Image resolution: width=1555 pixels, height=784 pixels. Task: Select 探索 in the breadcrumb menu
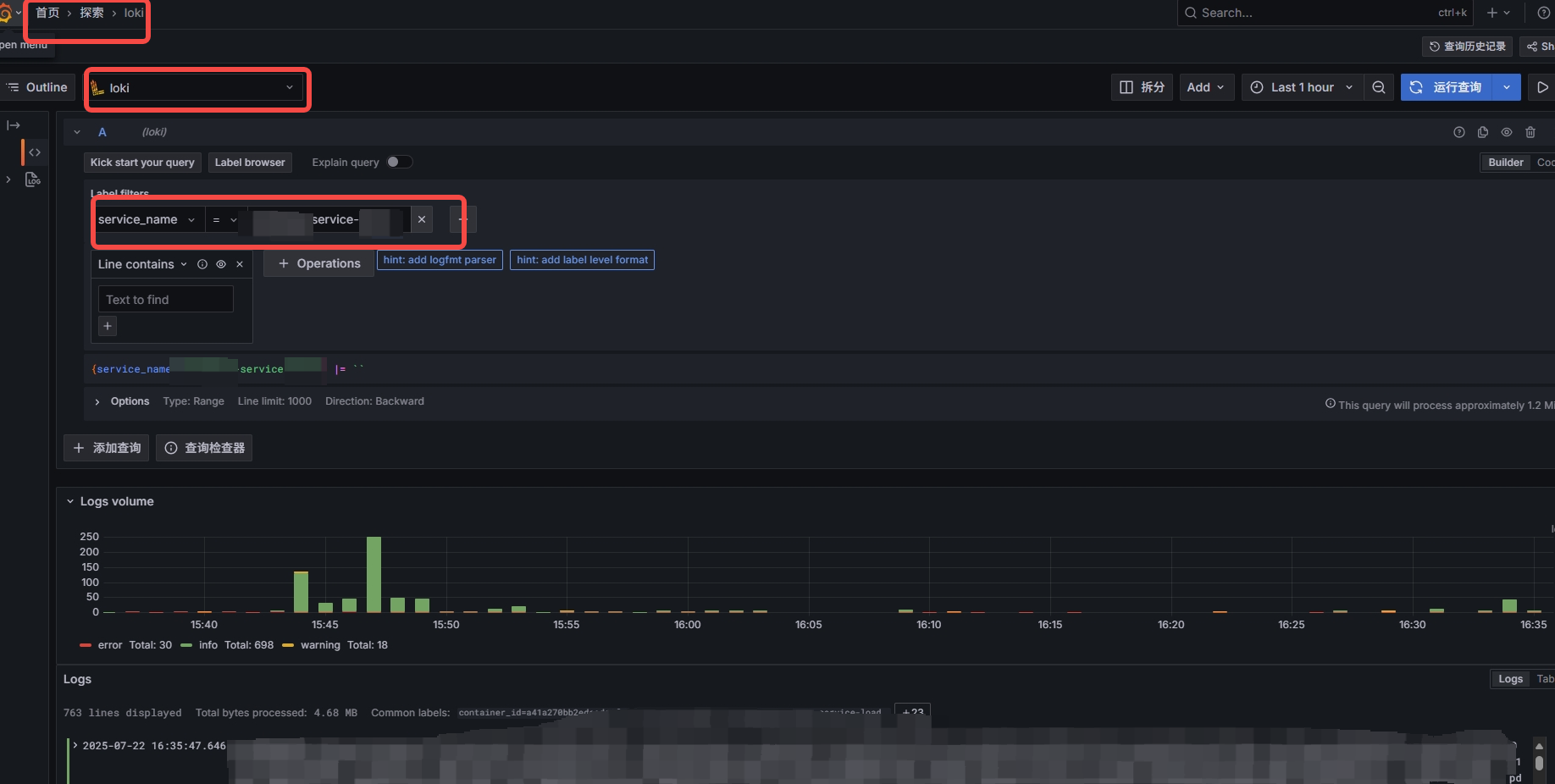91,13
